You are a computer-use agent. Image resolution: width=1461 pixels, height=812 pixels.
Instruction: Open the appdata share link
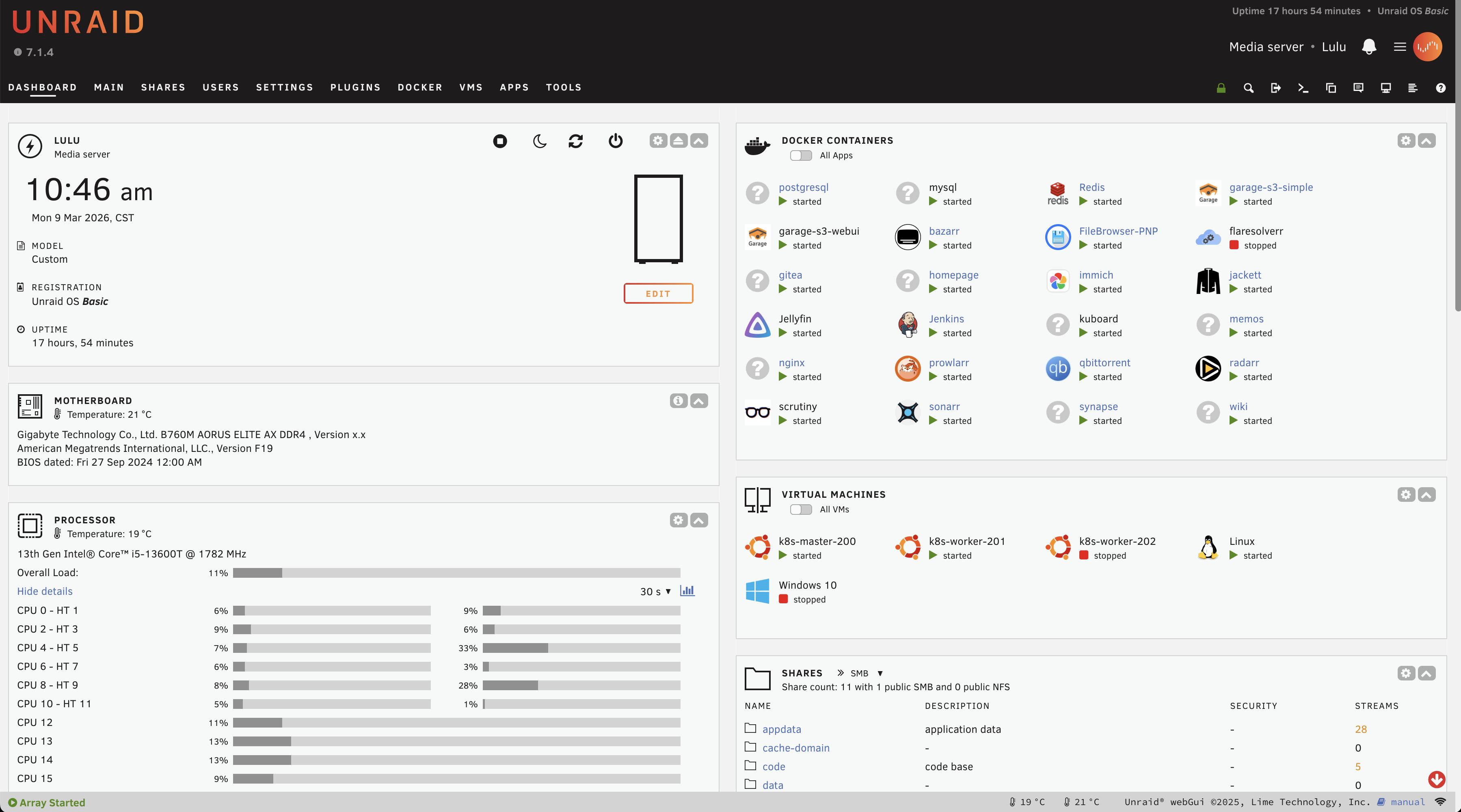coord(781,729)
